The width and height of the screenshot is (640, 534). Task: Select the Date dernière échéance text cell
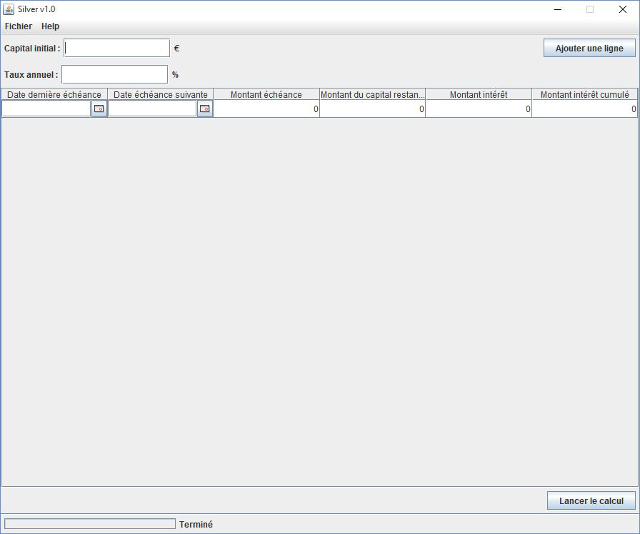(x=46, y=109)
